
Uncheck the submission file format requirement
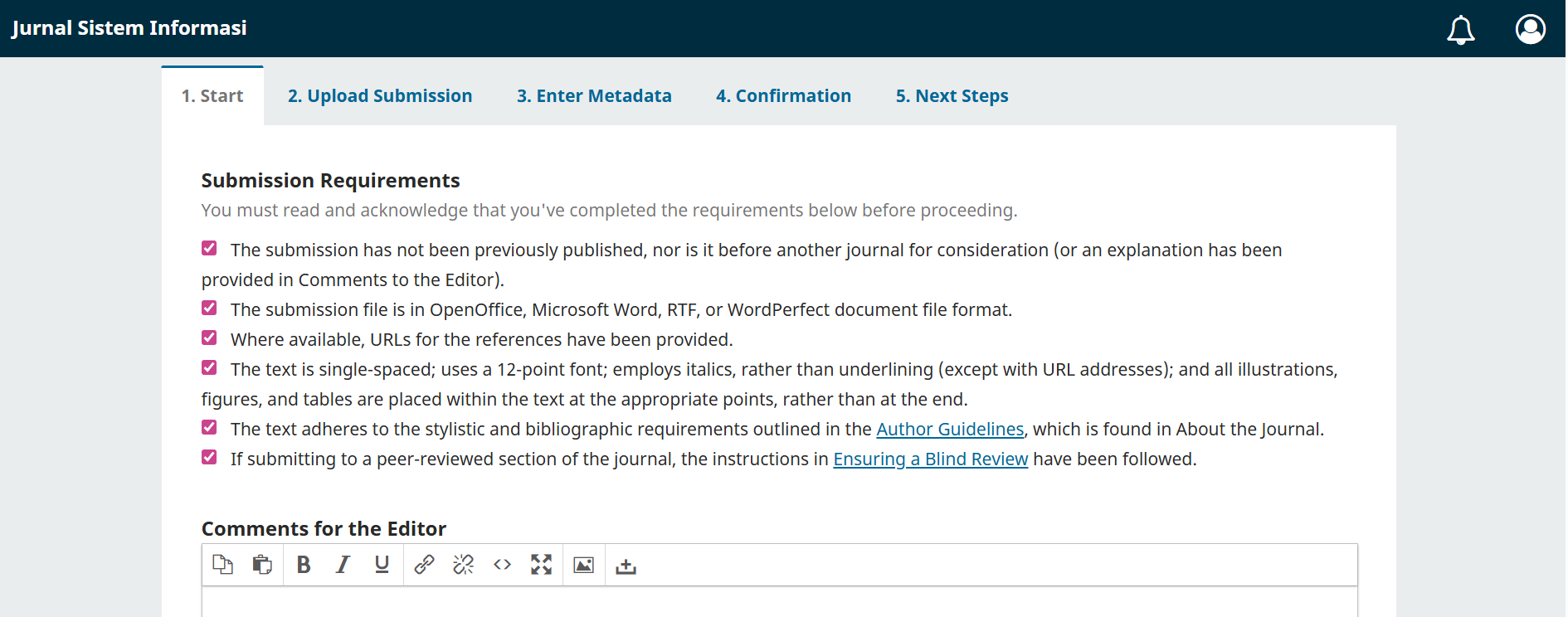pos(209,308)
